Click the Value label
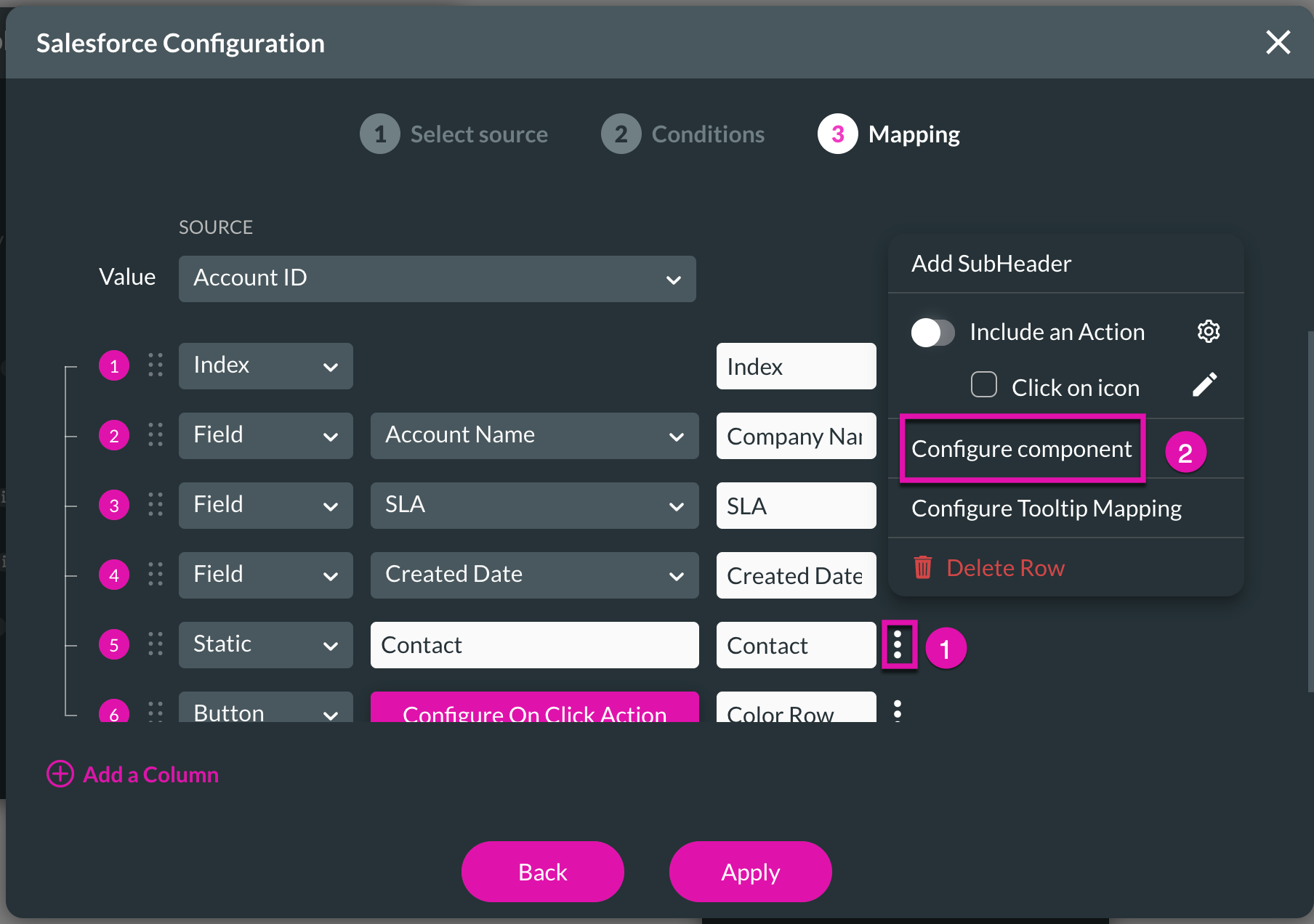This screenshot has width=1314, height=924. (x=127, y=277)
